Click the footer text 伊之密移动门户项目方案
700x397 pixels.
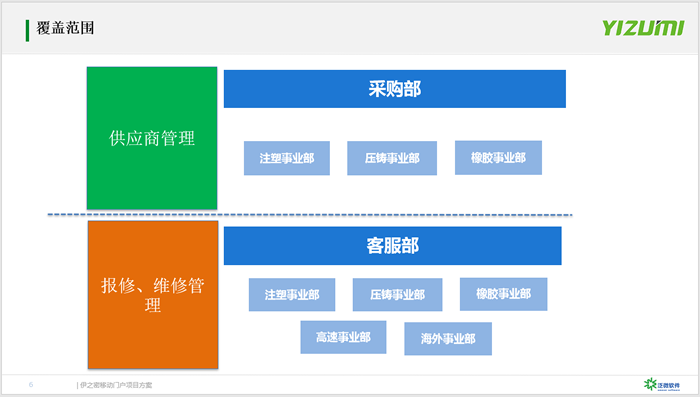point(116,385)
